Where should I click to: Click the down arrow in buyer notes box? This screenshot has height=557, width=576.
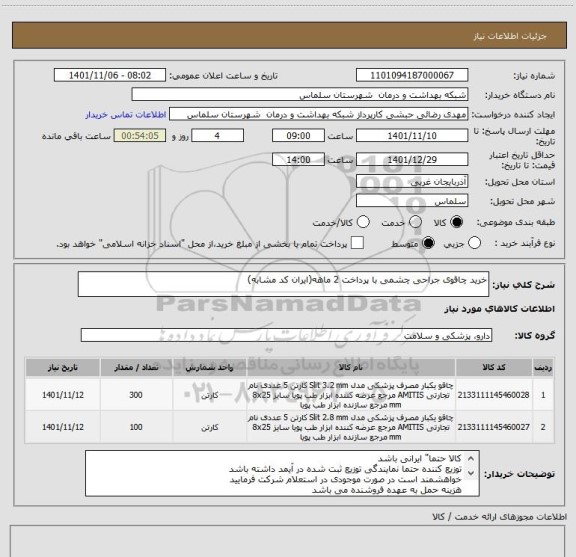[471, 473]
